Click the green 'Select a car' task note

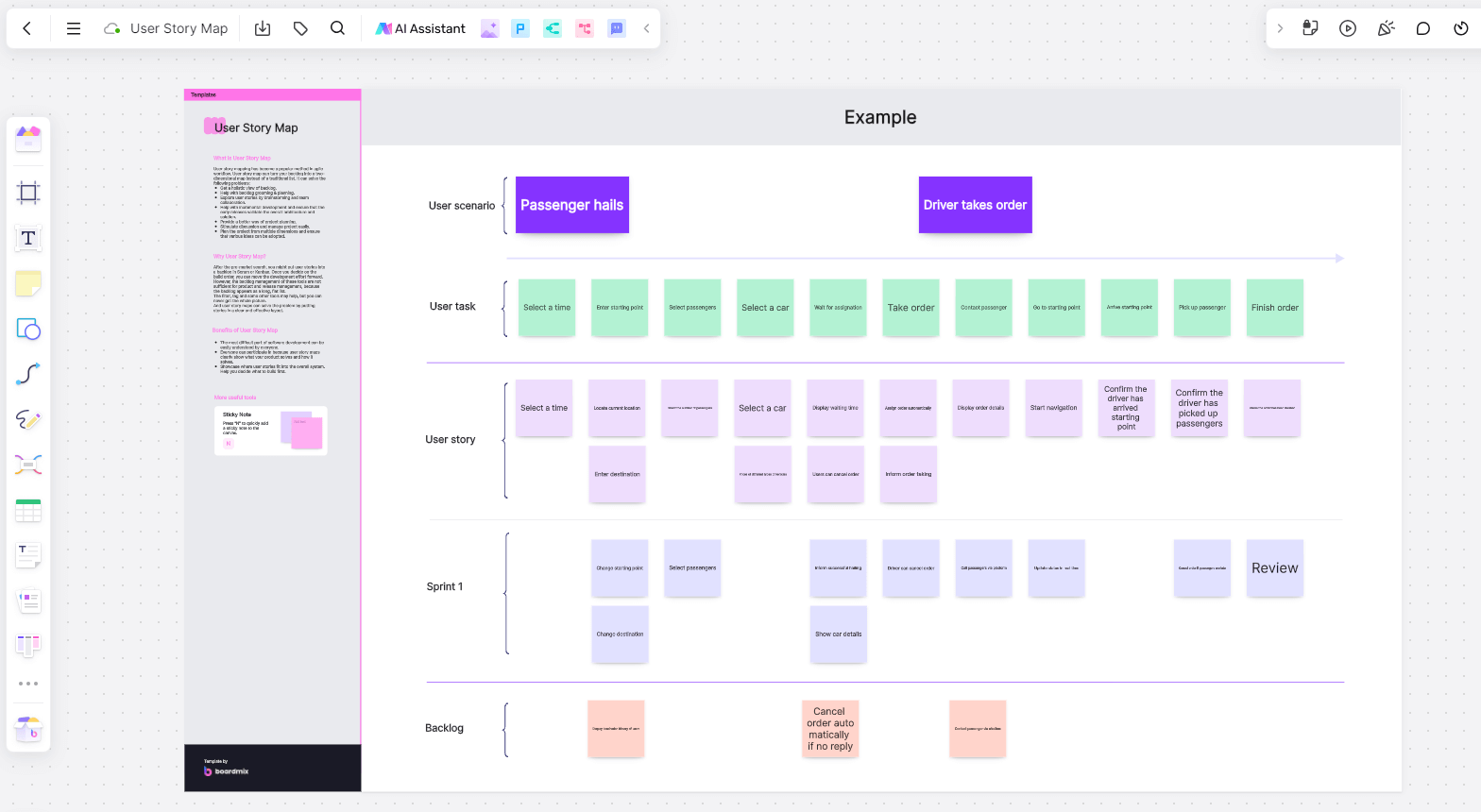(x=765, y=308)
